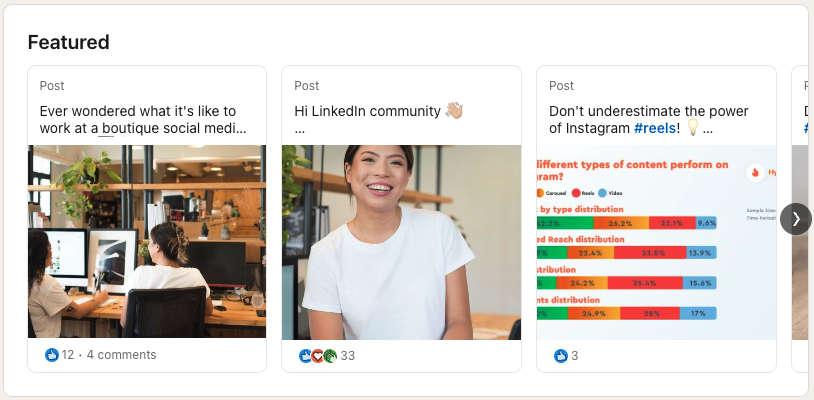This screenshot has width=814, height=400.
Task: Click 'Post' label on boutique social media card
Action: 52,86
